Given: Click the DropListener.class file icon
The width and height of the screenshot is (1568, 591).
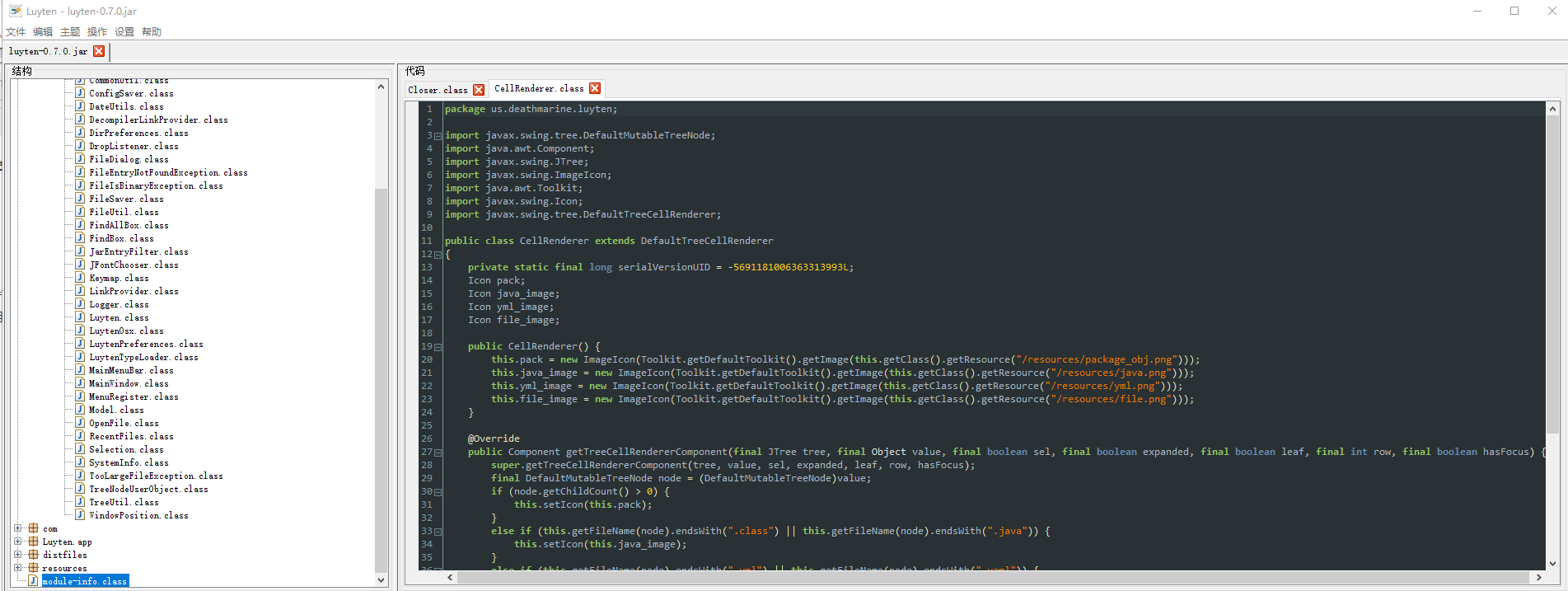Looking at the screenshot, I should [80, 146].
